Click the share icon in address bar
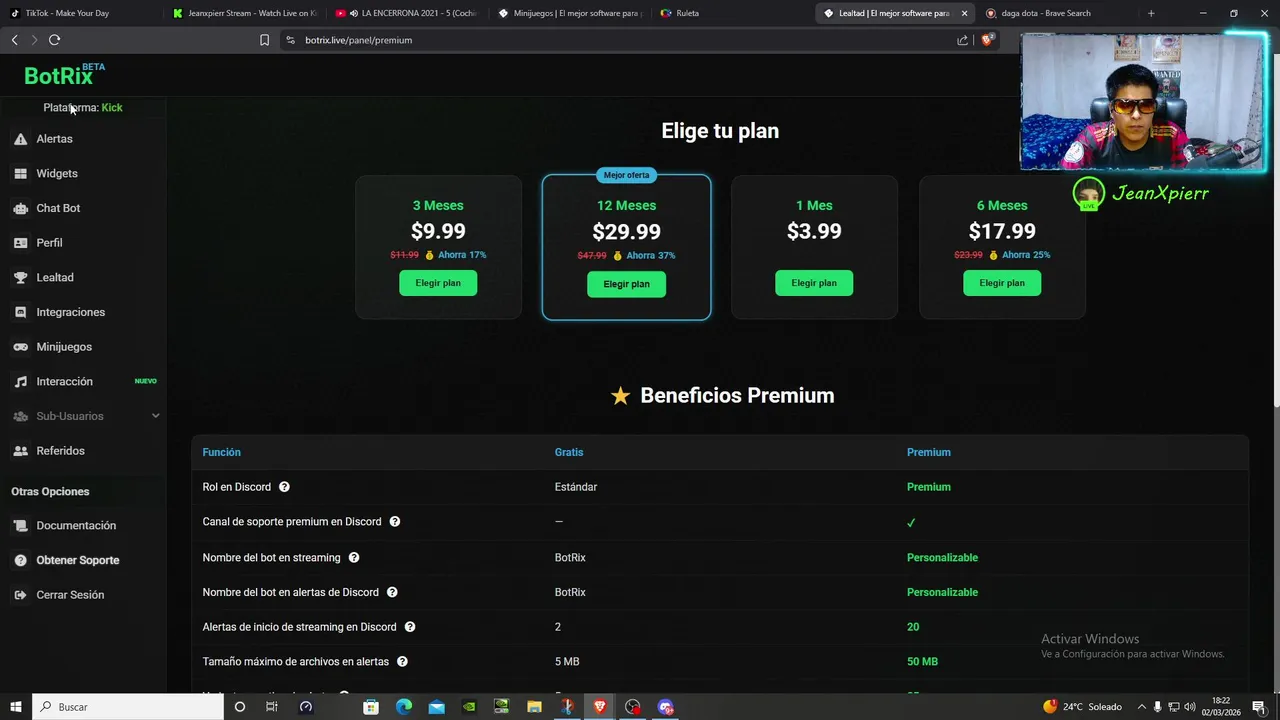The image size is (1280, 720). [x=962, y=40]
